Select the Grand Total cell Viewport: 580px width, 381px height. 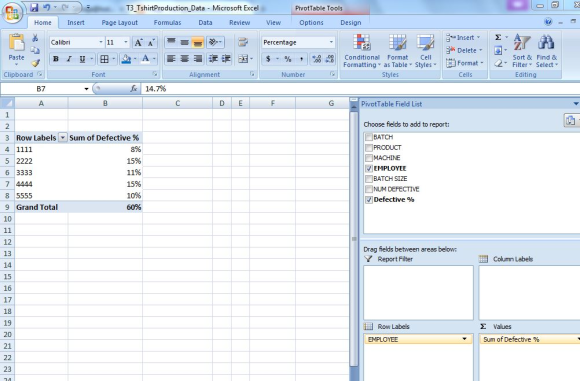tap(41, 207)
